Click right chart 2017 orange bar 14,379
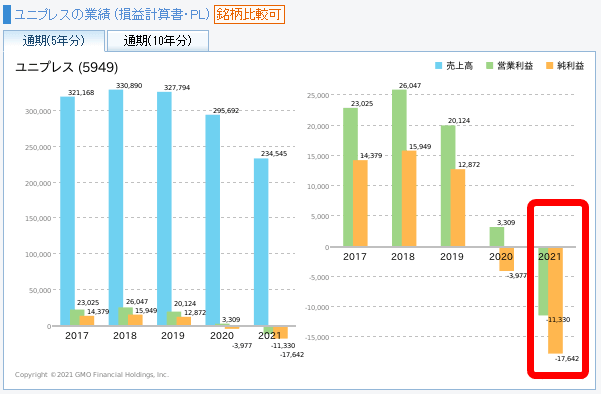Image resolution: width=601 pixels, height=394 pixels. [x=361, y=203]
